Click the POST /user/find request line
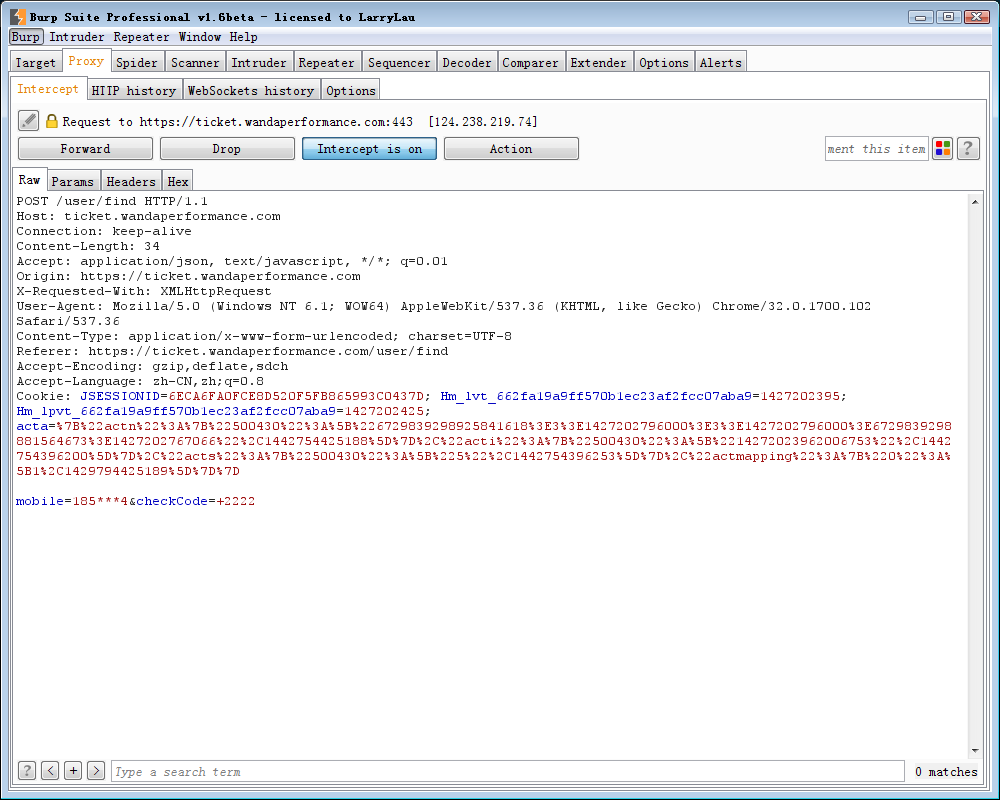The image size is (1000, 800). tap(112, 201)
